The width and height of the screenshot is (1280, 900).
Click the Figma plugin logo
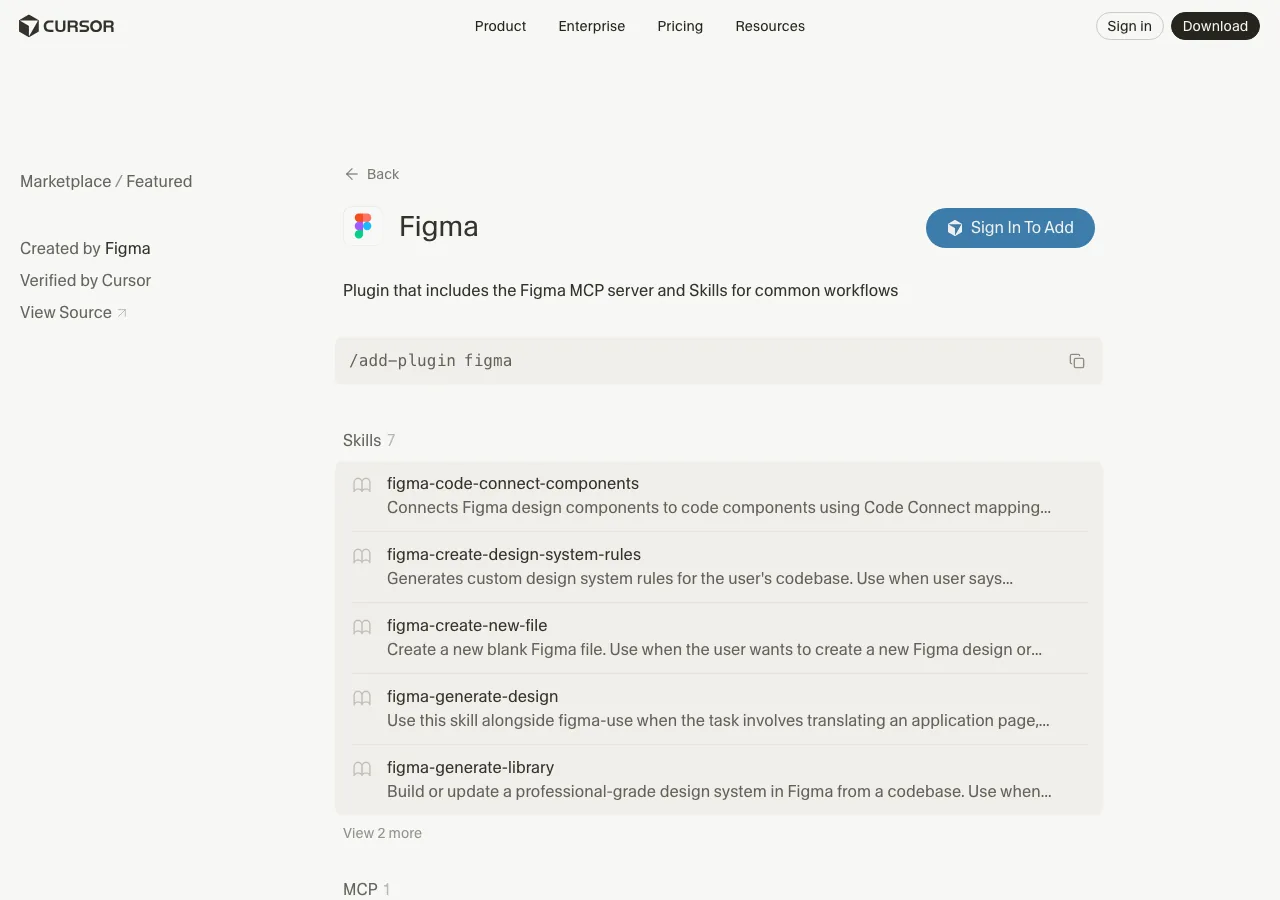tap(363, 227)
